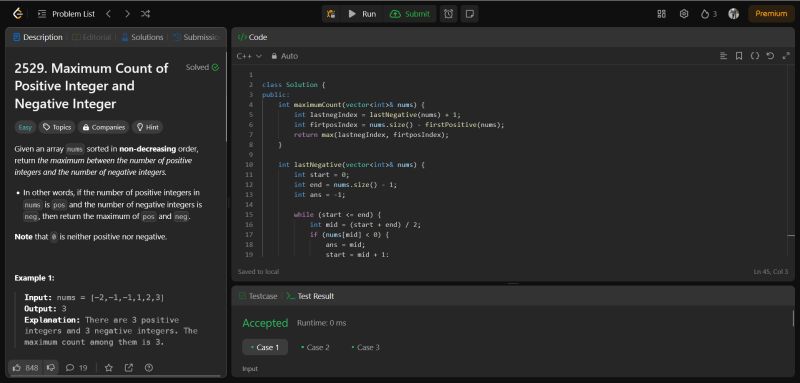This screenshot has height=383, width=800.
Task: Open the locked Companies tag
Action: pos(104,127)
